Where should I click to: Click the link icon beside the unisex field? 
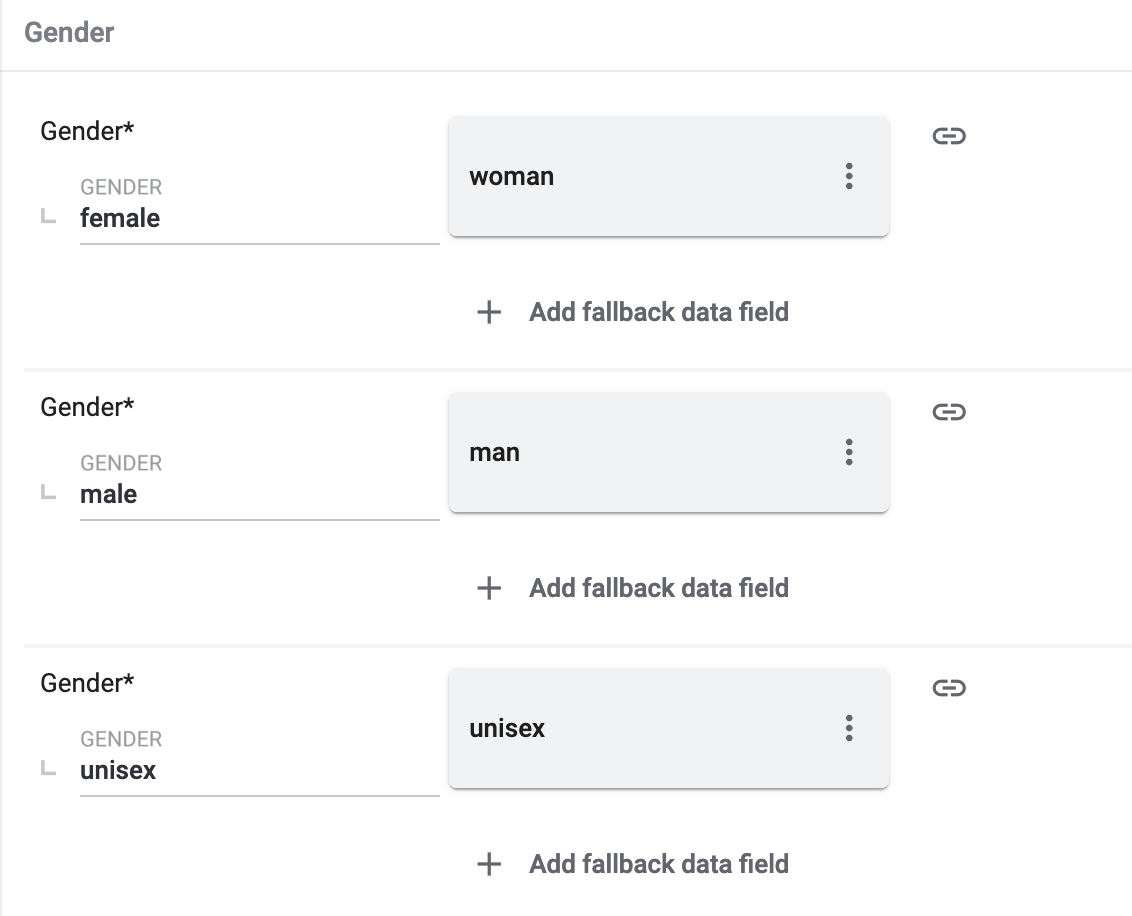[948, 688]
